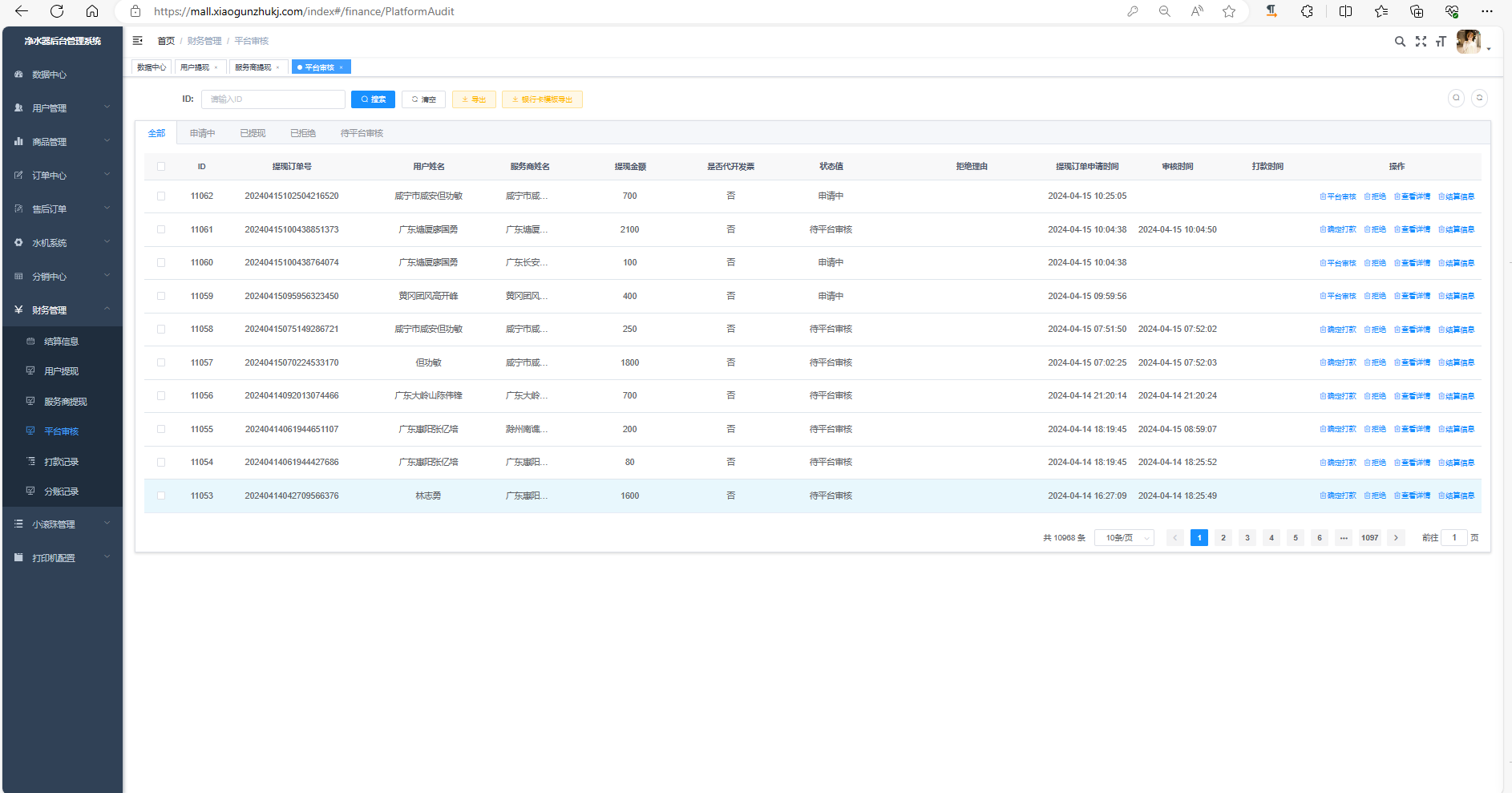Open 结算信息 submenu item
Viewport: 1512px width, 793px height.
63,342
